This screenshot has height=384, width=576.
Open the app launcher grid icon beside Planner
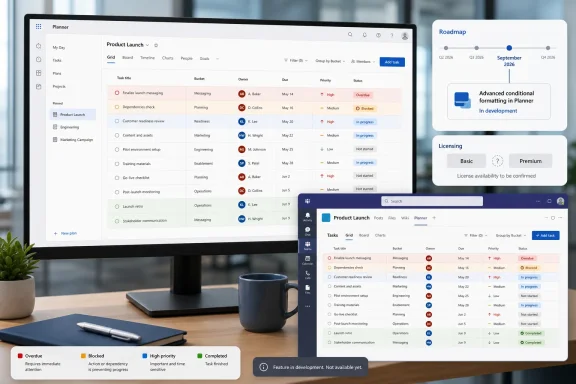tap(39, 26)
